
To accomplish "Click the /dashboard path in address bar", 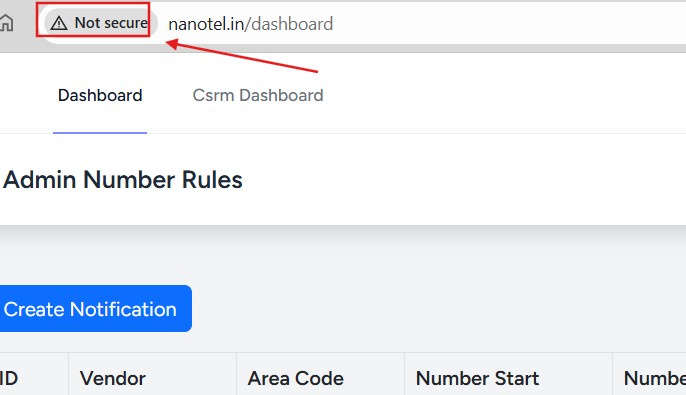I will point(289,24).
